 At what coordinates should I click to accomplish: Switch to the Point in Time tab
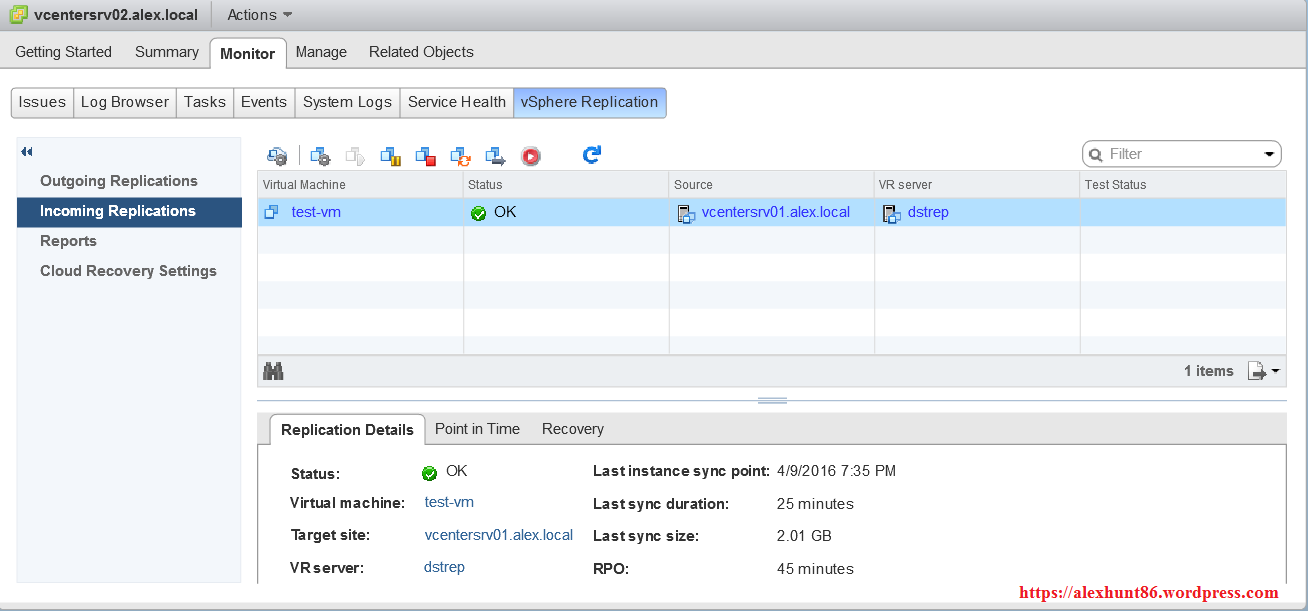coord(477,429)
